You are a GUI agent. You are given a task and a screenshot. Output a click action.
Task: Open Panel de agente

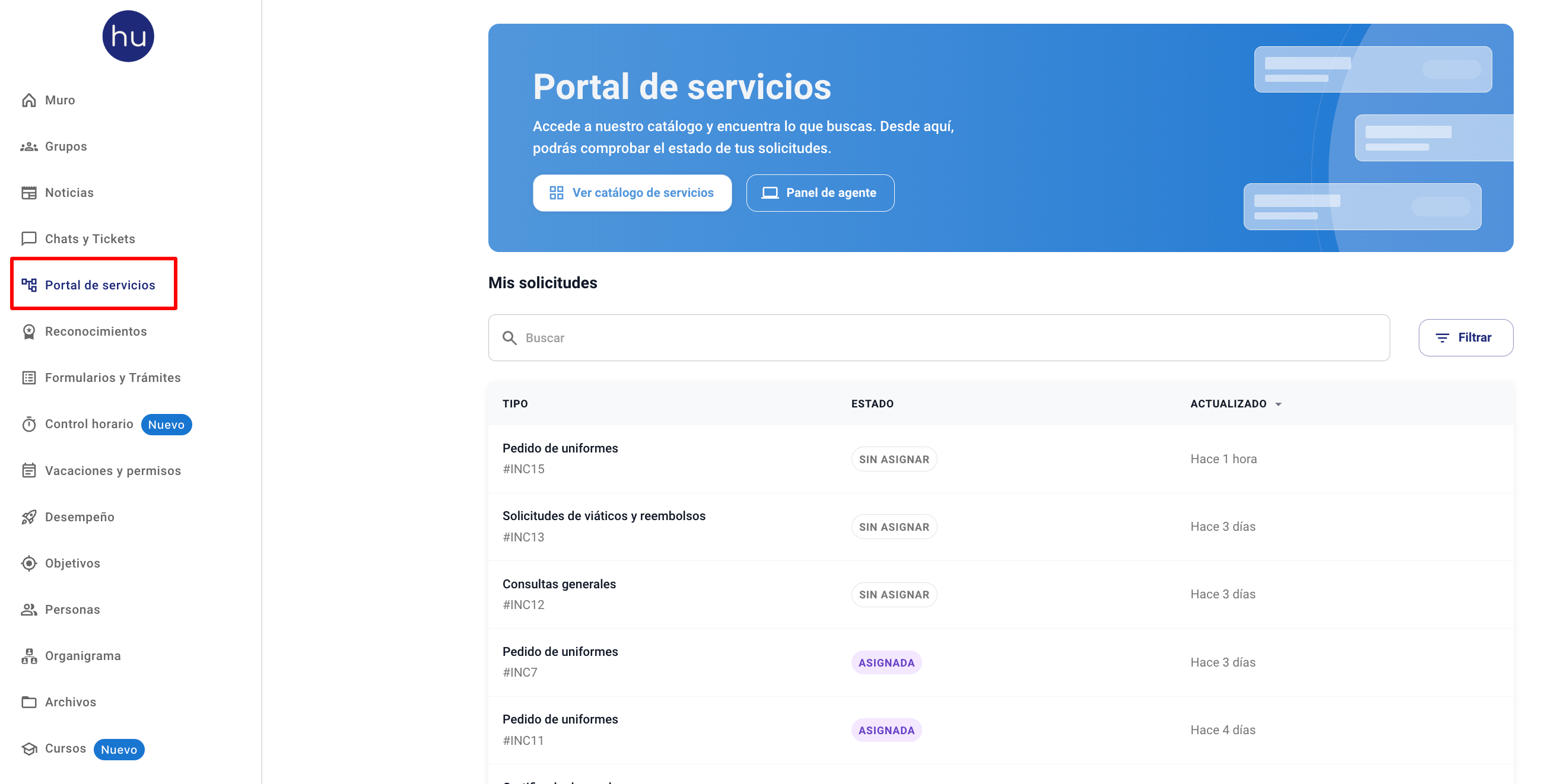819,193
